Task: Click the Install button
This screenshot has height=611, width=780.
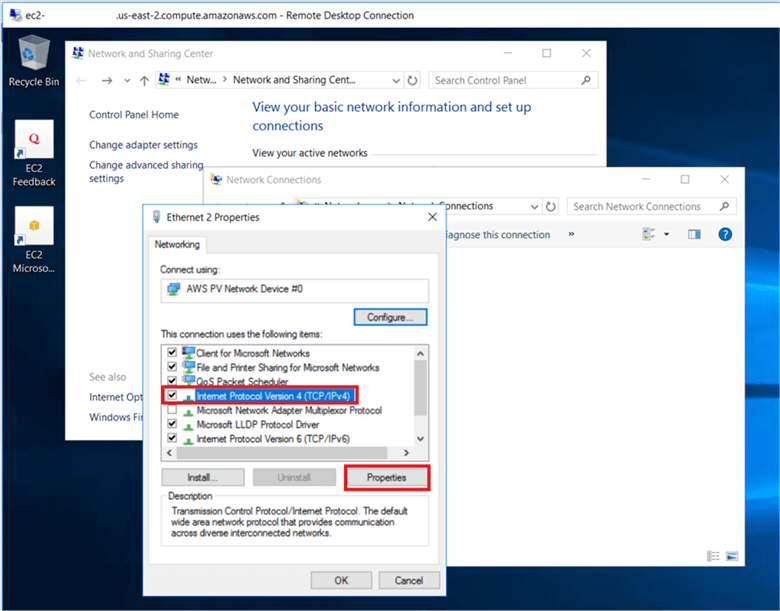Action: pos(202,478)
